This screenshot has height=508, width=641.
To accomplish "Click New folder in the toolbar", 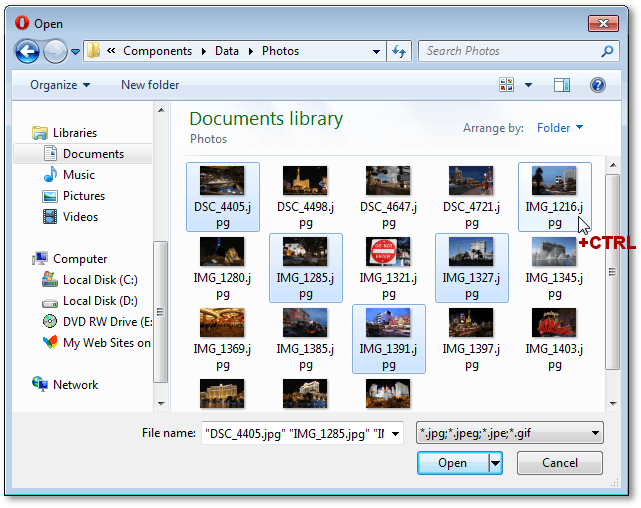I will tap(150, 85).
